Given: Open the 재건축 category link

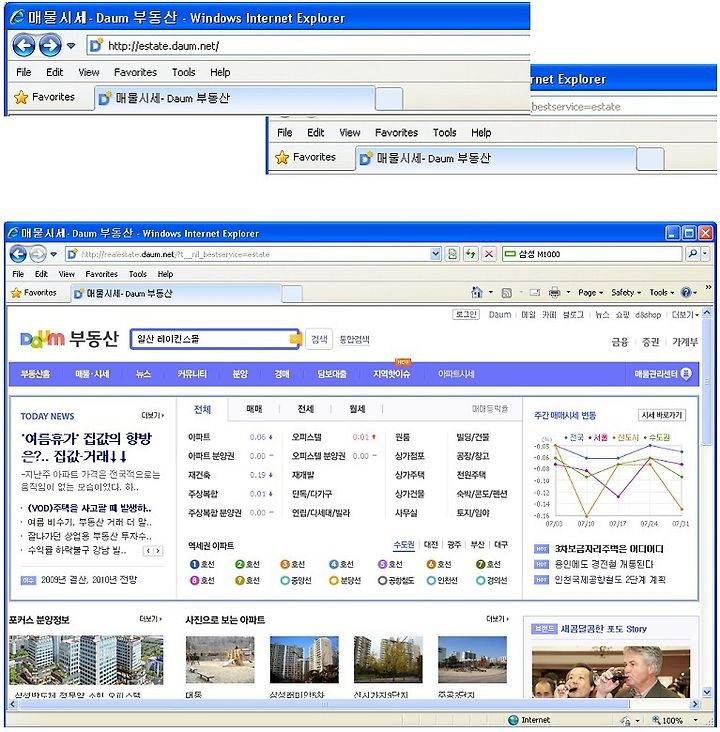Looking at the screenshot, I should tap(199, 475).
